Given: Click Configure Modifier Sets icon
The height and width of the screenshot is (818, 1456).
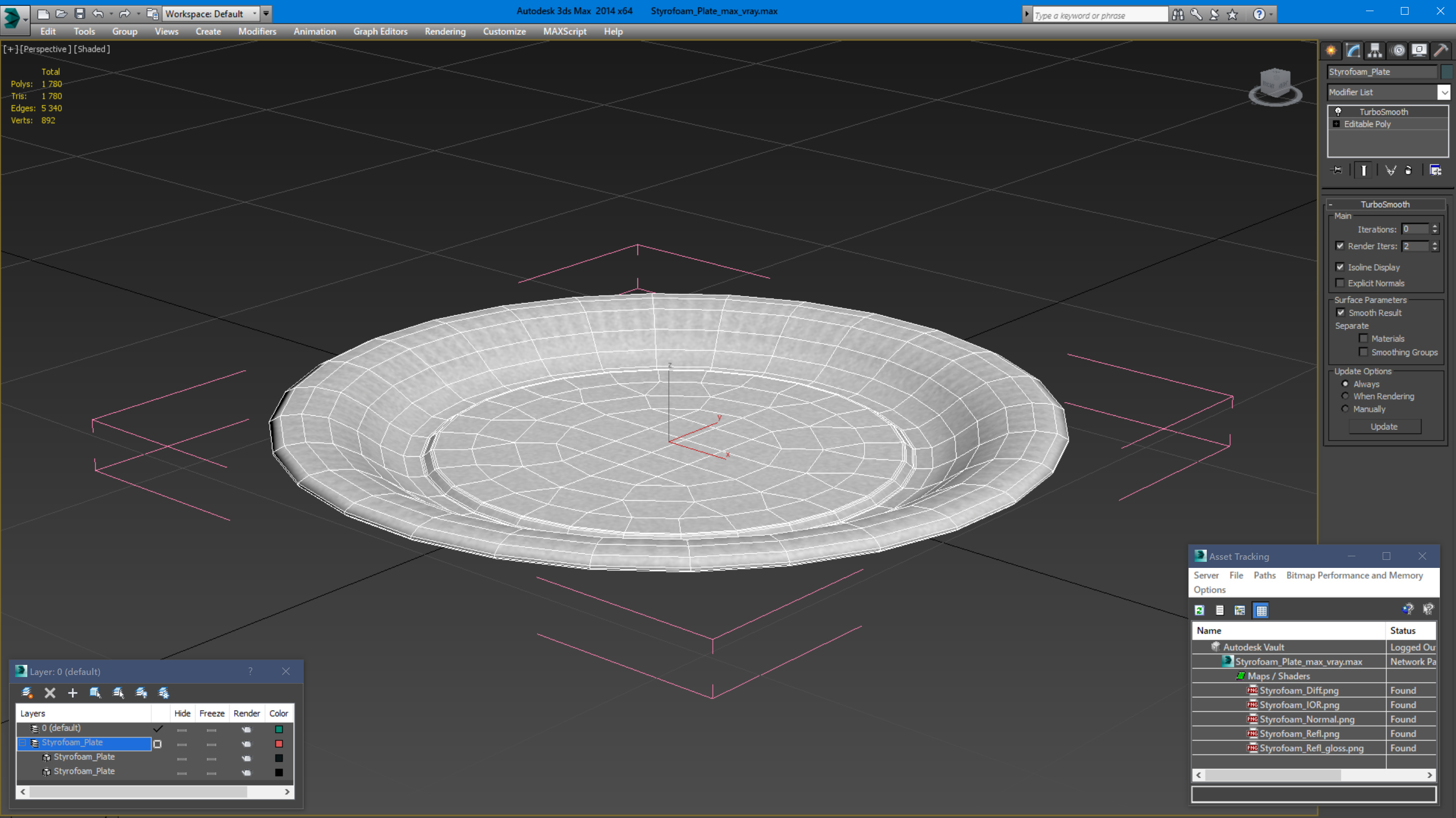Looking at the screenshot, I should tap(1435, 170).
